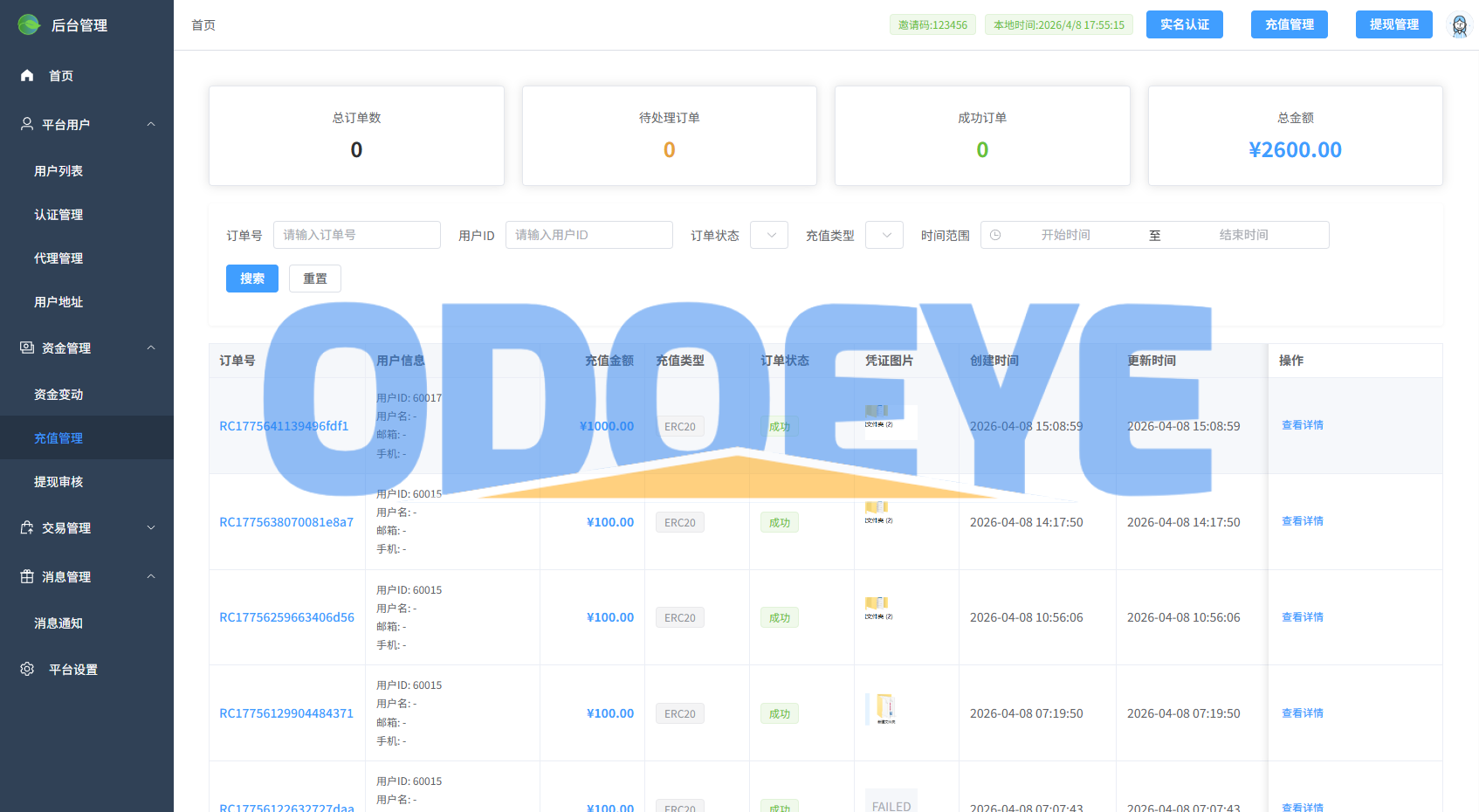This screenshot has height=812, width=1479.
Task: Open 提现审核 in the sidebar
Action: point(58,482)
